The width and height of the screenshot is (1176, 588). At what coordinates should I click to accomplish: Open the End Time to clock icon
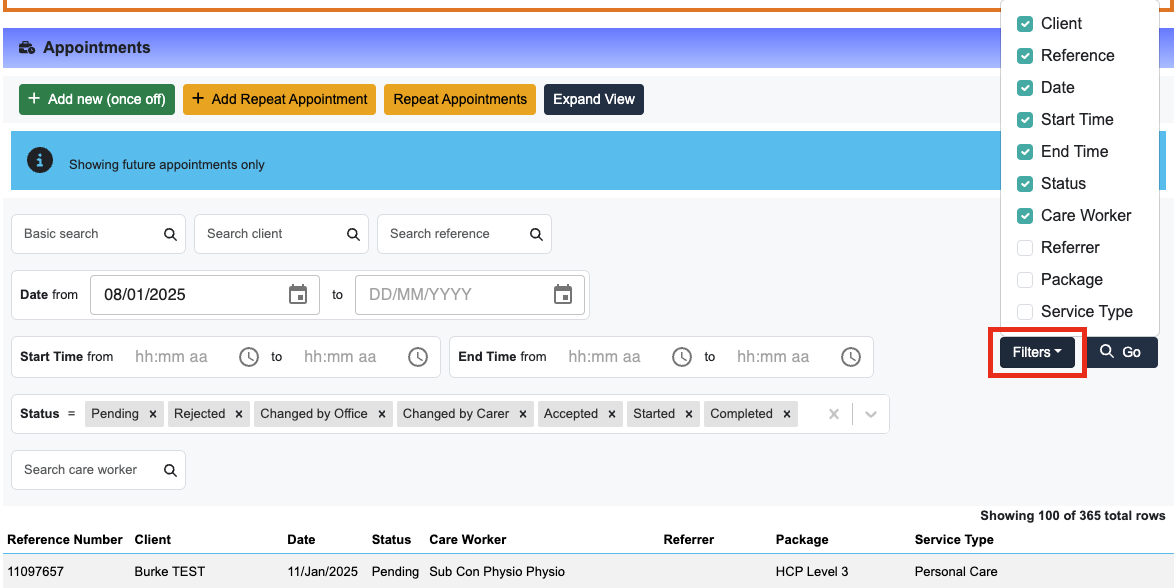[x=850, y=357]
